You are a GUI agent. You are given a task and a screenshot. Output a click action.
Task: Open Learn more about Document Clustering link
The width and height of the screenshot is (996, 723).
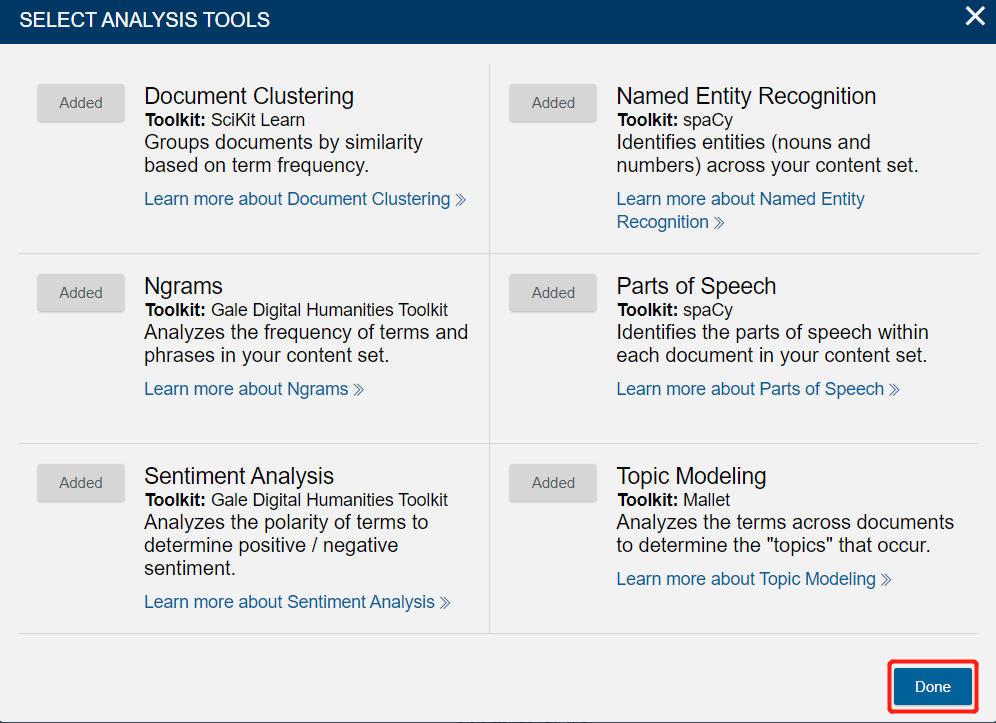305,199
